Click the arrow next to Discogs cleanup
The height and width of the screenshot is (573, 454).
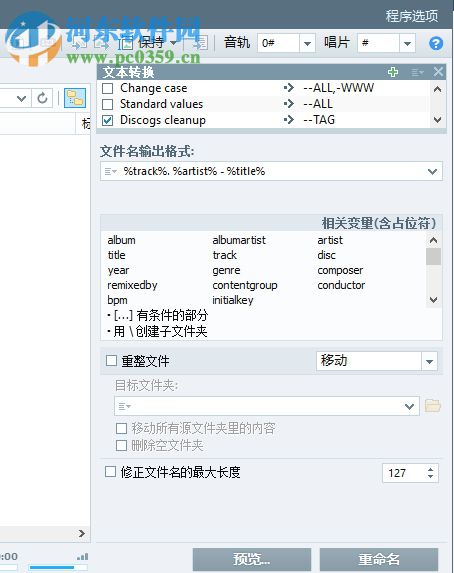pyautogui.click(x=288, y=119)
